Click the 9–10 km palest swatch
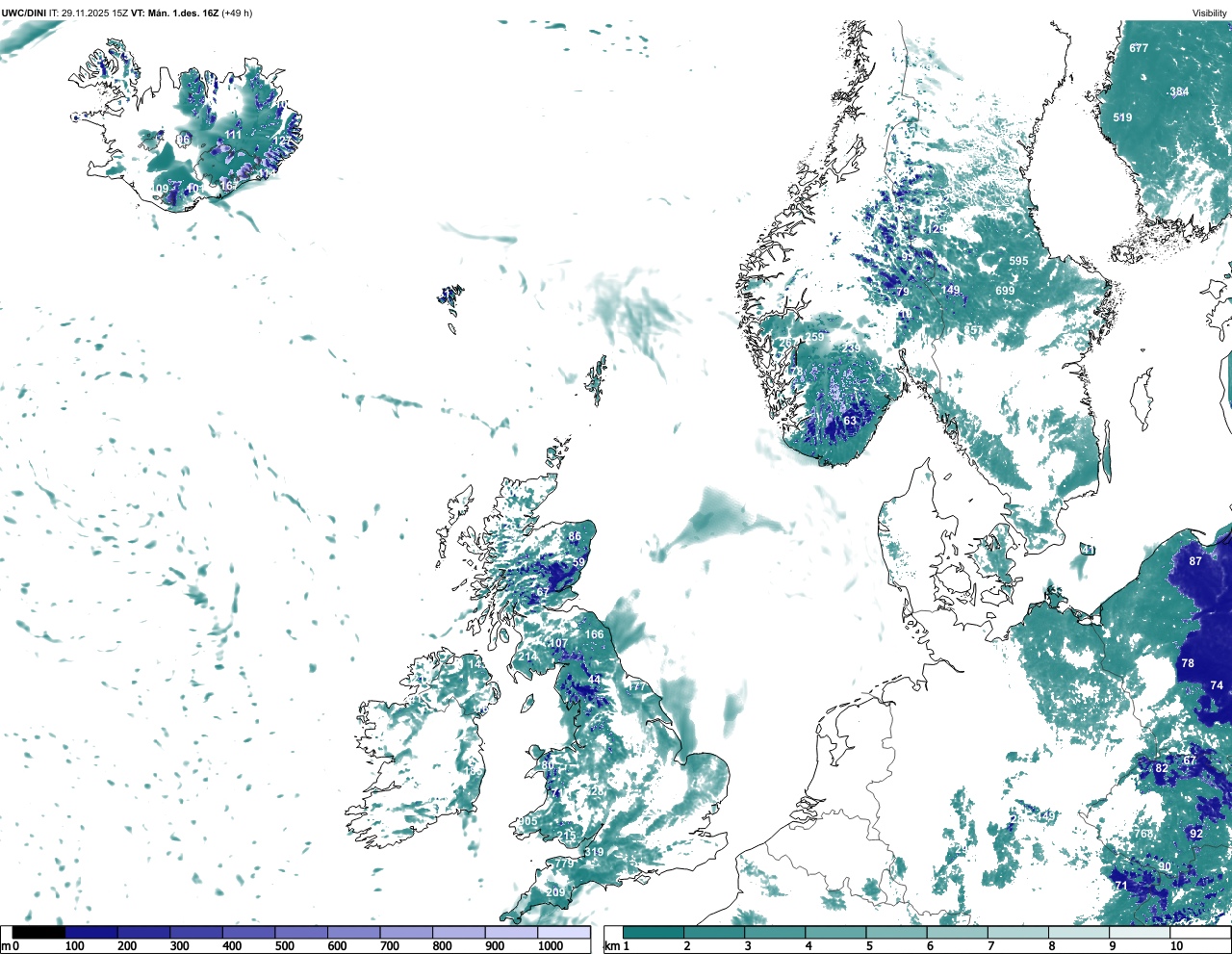This screenshot has height=954, width=1232. (1141, 932)
